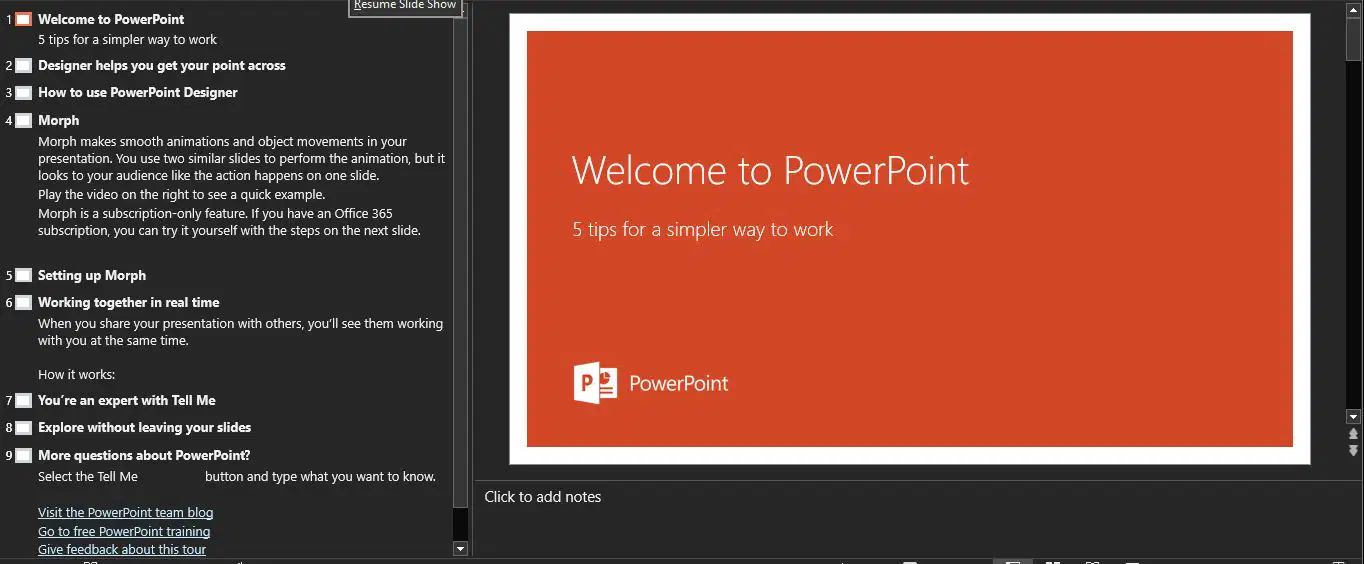Select slide 4 icon beside Morph
Screen dimensions: 1364x564
(x=24, y=121)
